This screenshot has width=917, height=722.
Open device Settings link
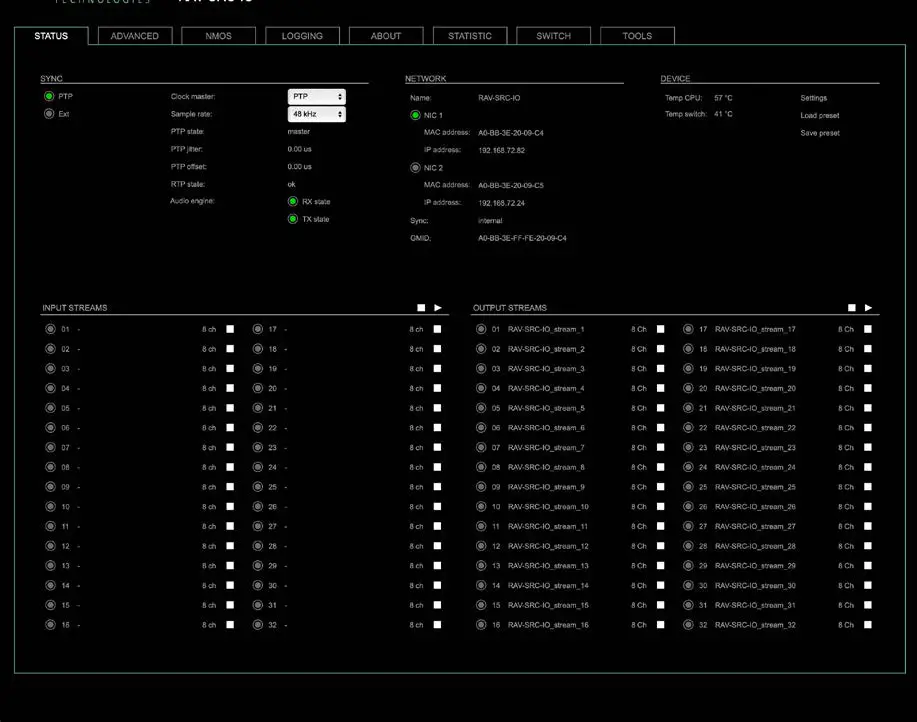click(813, 98)
